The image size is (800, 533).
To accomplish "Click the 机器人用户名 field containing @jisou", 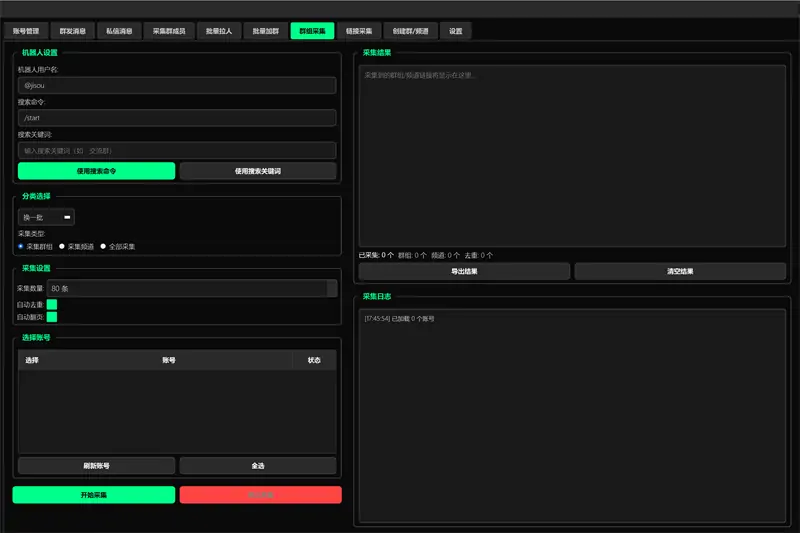I will coord(176,86).
